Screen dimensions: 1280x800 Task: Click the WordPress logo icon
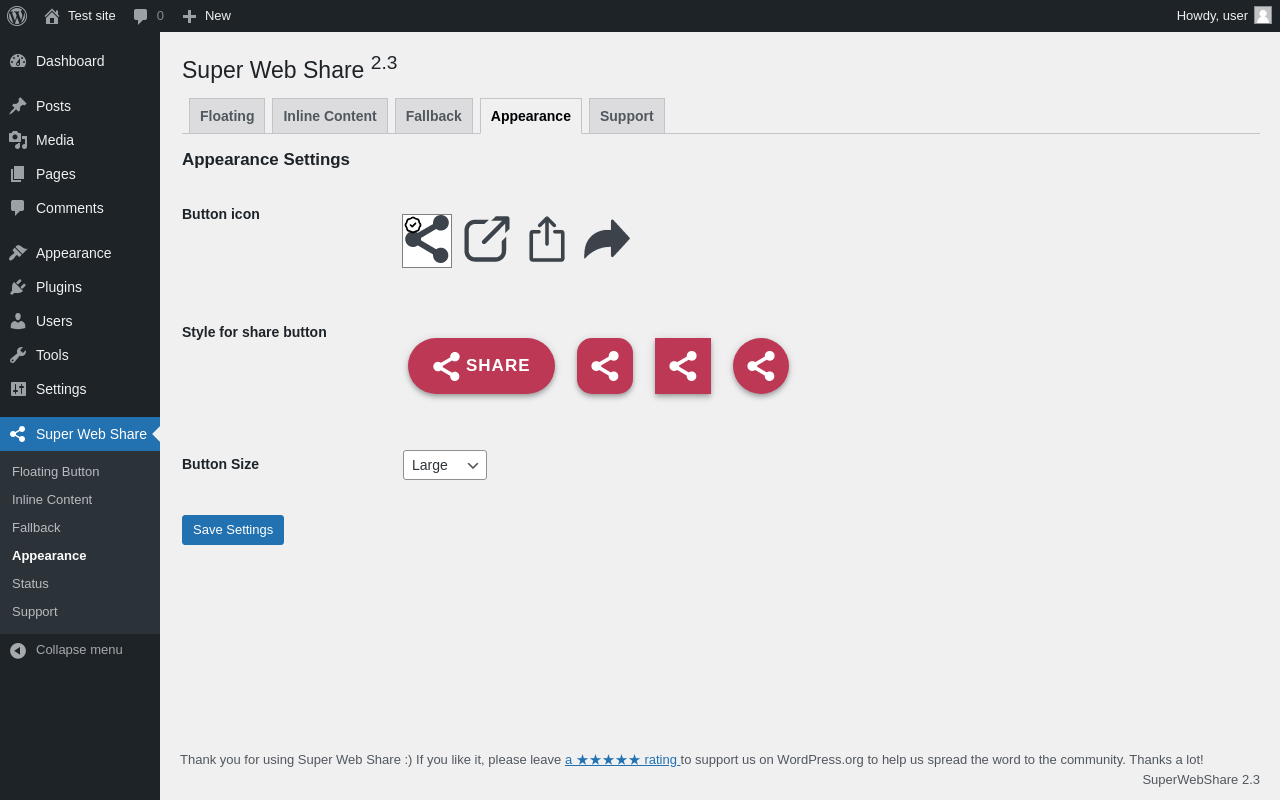17,16
